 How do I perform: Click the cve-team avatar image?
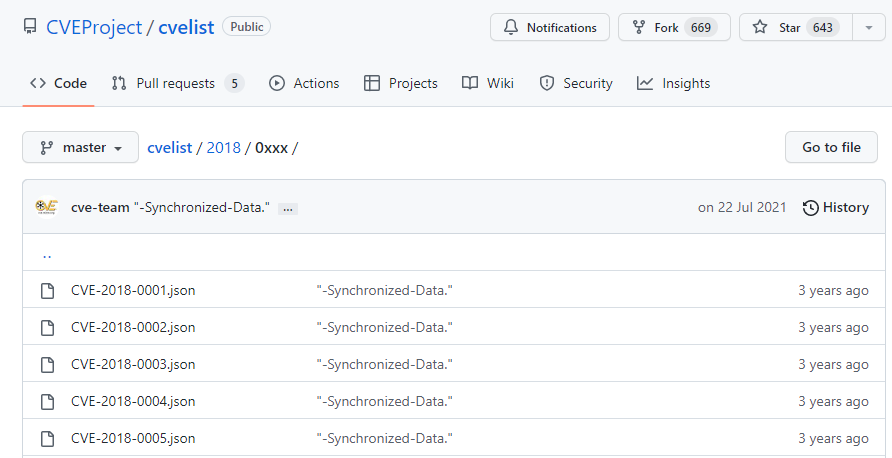pyautogui.click(x=46, y=207)
